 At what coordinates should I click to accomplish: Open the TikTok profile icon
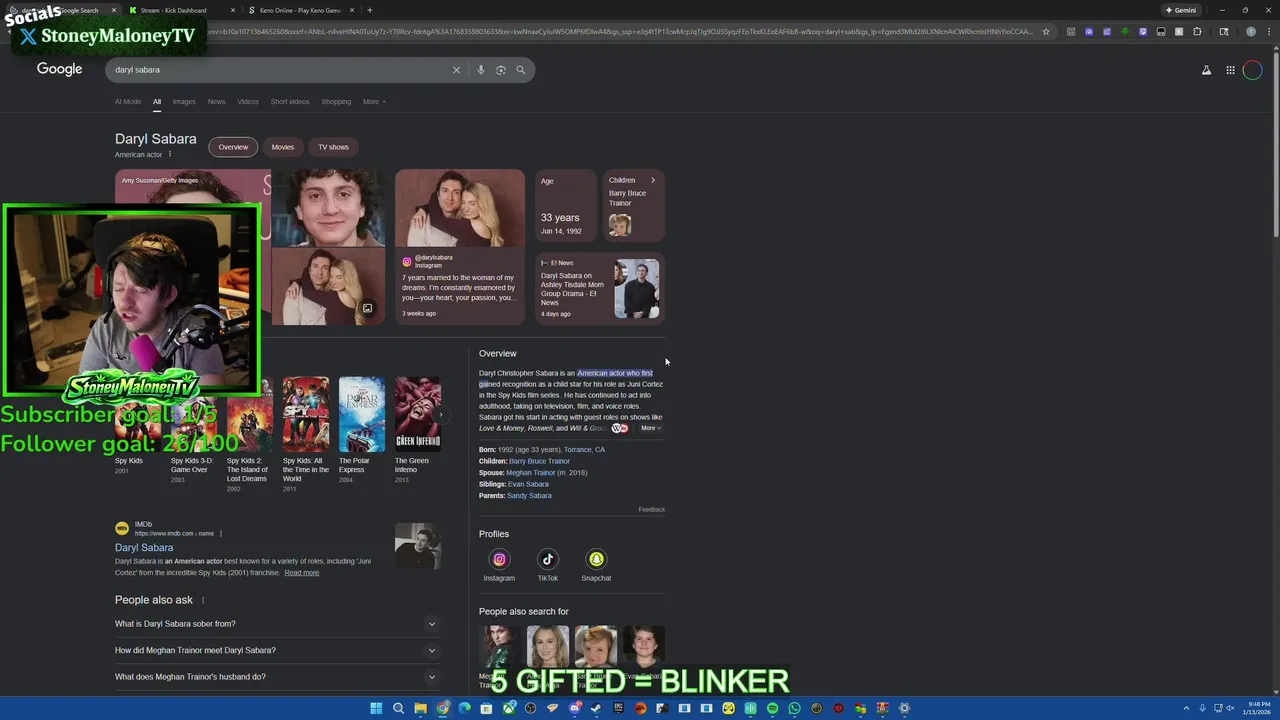tap(548, 559)
